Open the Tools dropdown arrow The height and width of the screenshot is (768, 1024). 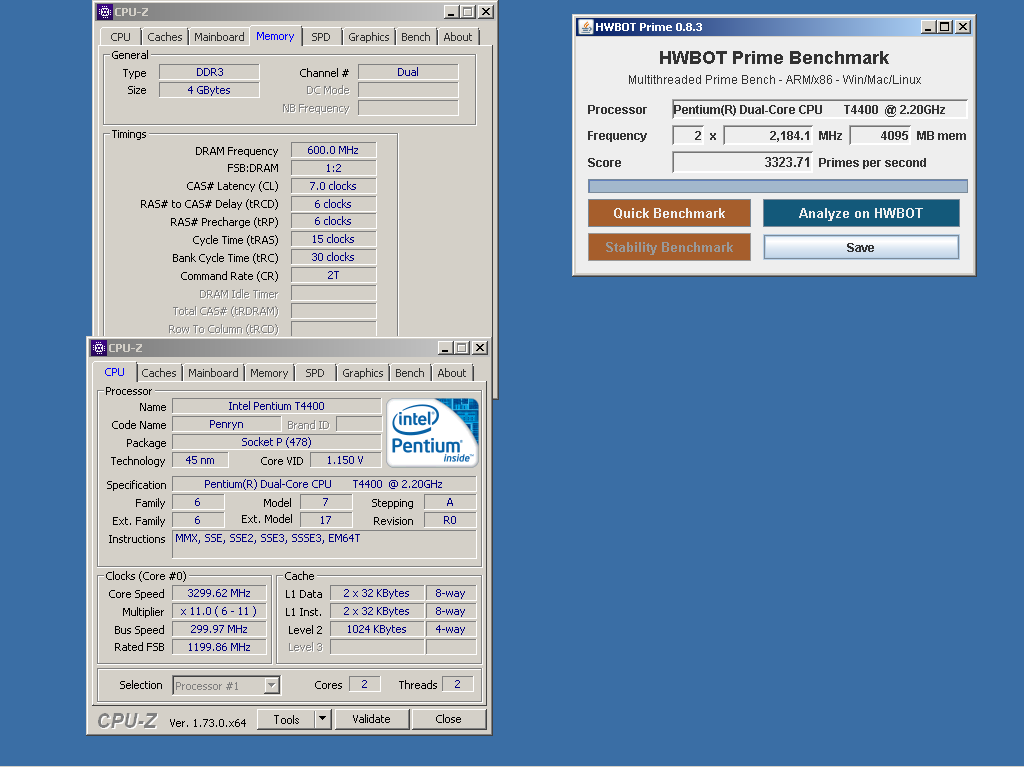pos(322,719)
